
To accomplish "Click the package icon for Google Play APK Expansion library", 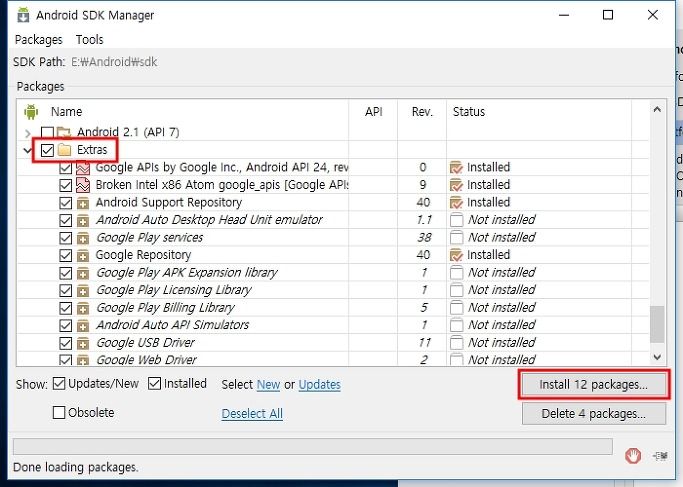I will (83, 273).
